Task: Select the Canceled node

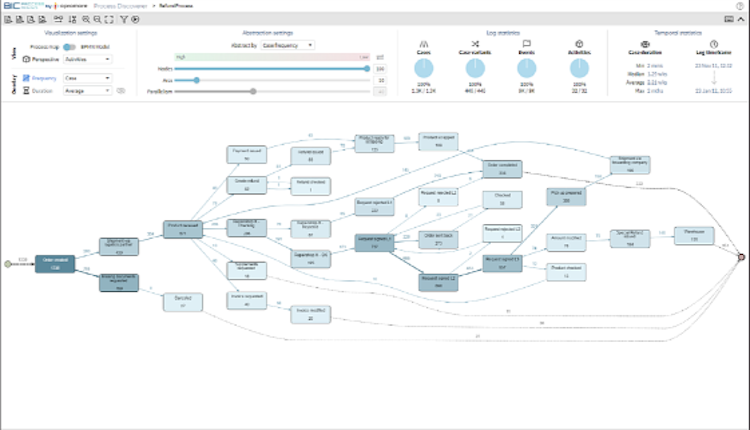Action: pos(183,302)
